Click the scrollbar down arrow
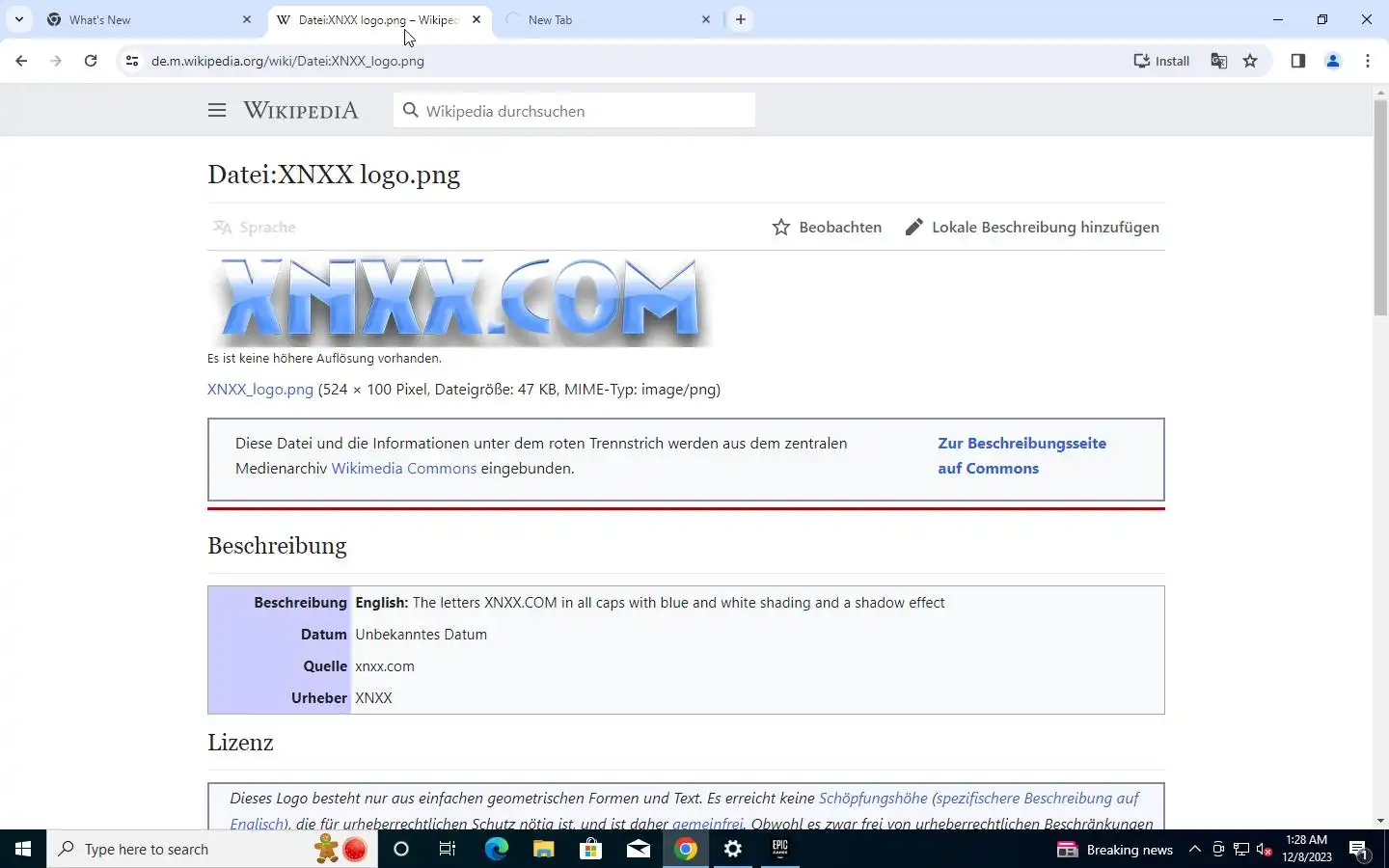This screenshot has height=868, width=1389. click(1380, 821)
